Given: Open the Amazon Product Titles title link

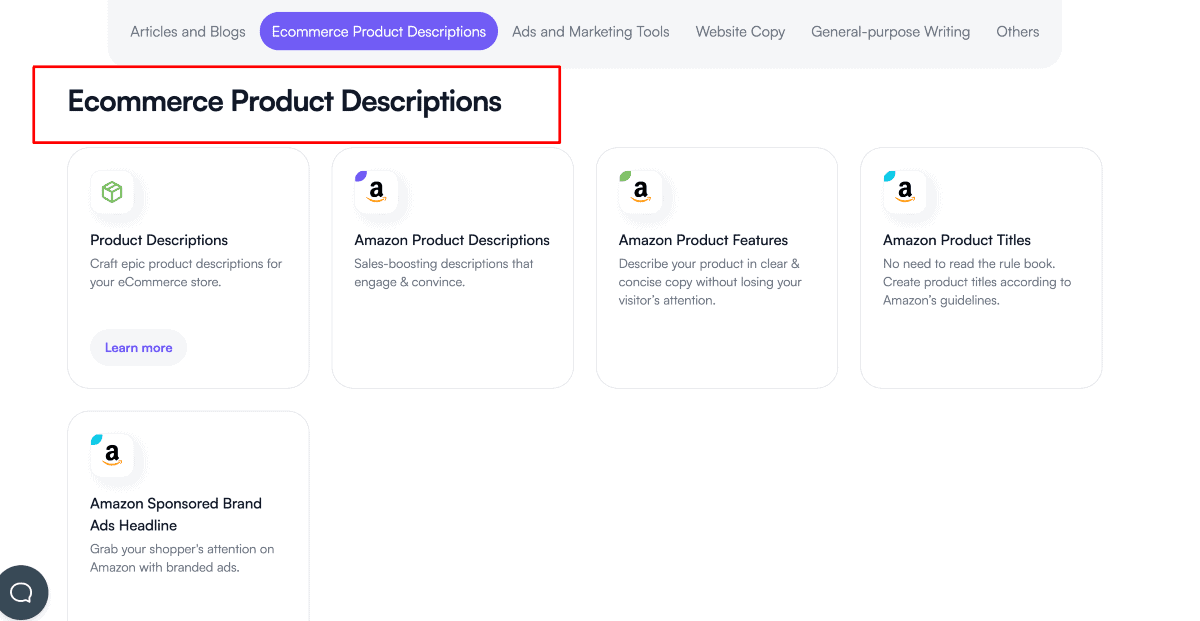Looking at the screenshot, I should pyautogui.click(x=957, y=240).
